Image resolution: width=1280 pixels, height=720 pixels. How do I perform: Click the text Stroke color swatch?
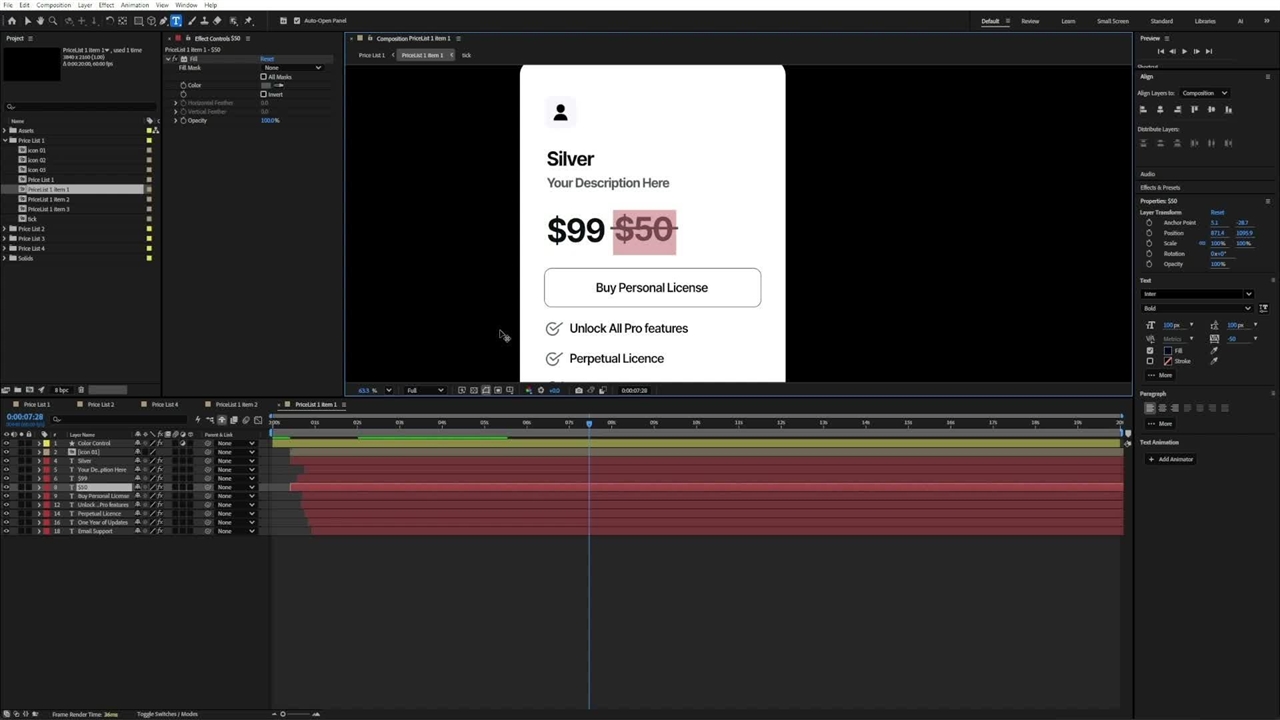pyautogui.click(x=1167, y=361)
